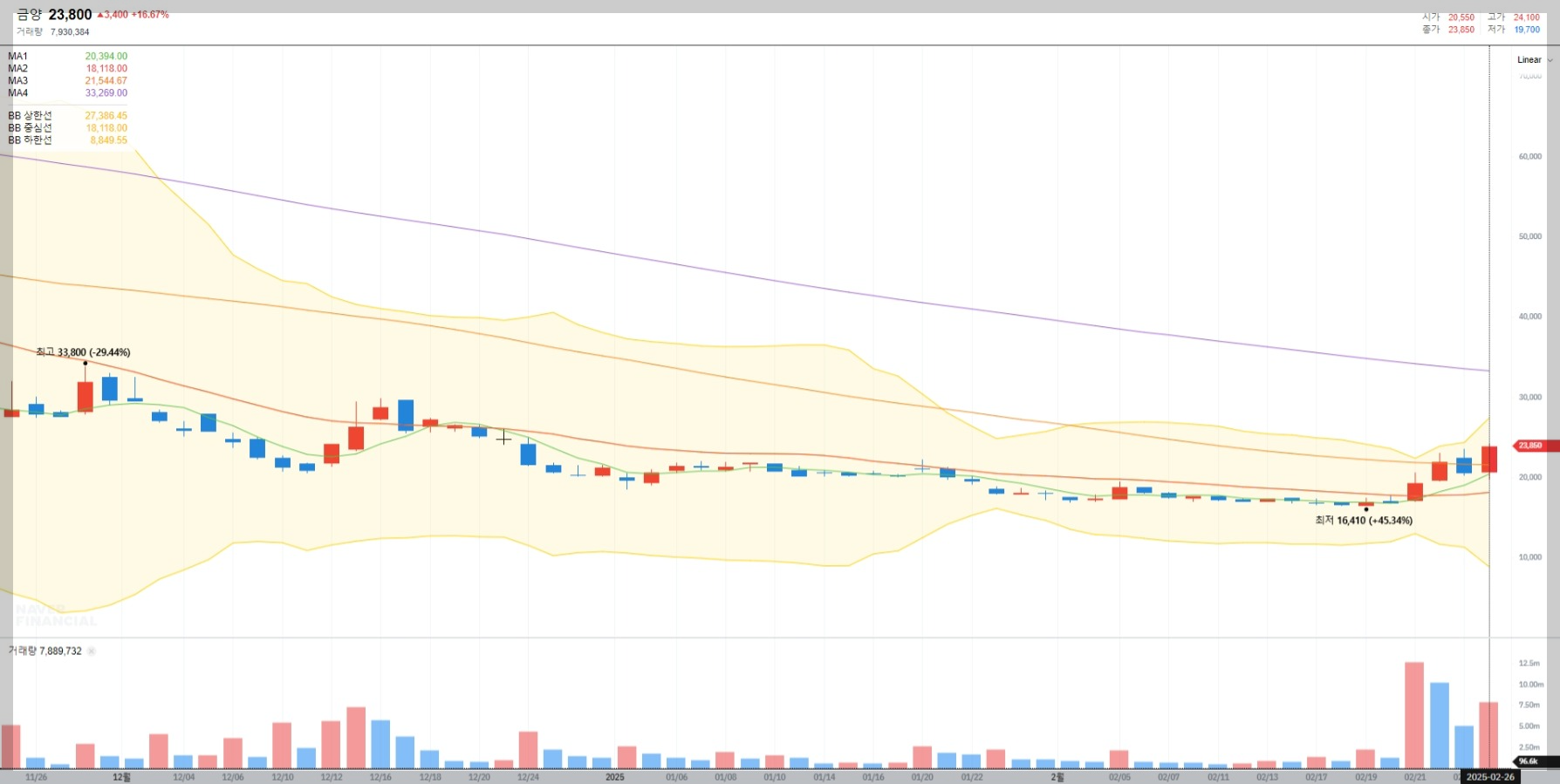Click the BB 상한선 27,386.45 legend row
This screenshot has width=1560, height=784.
tap(67, 116)
